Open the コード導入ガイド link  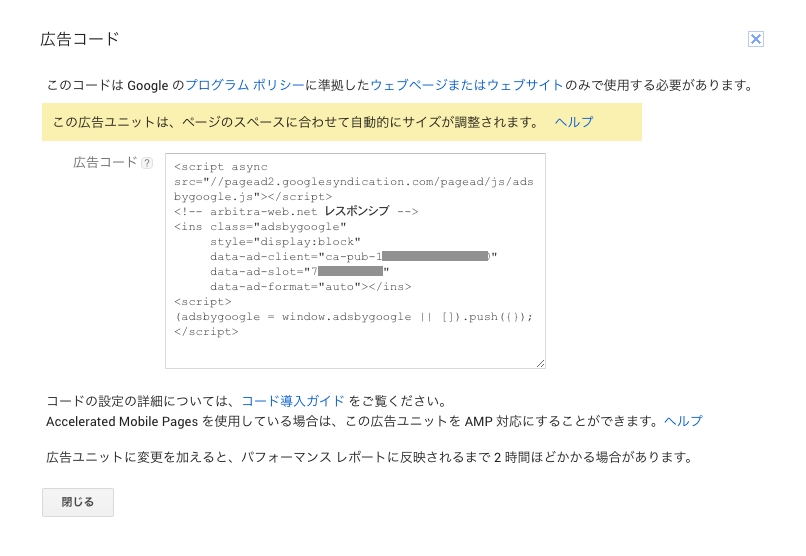[x=293, y=401]
